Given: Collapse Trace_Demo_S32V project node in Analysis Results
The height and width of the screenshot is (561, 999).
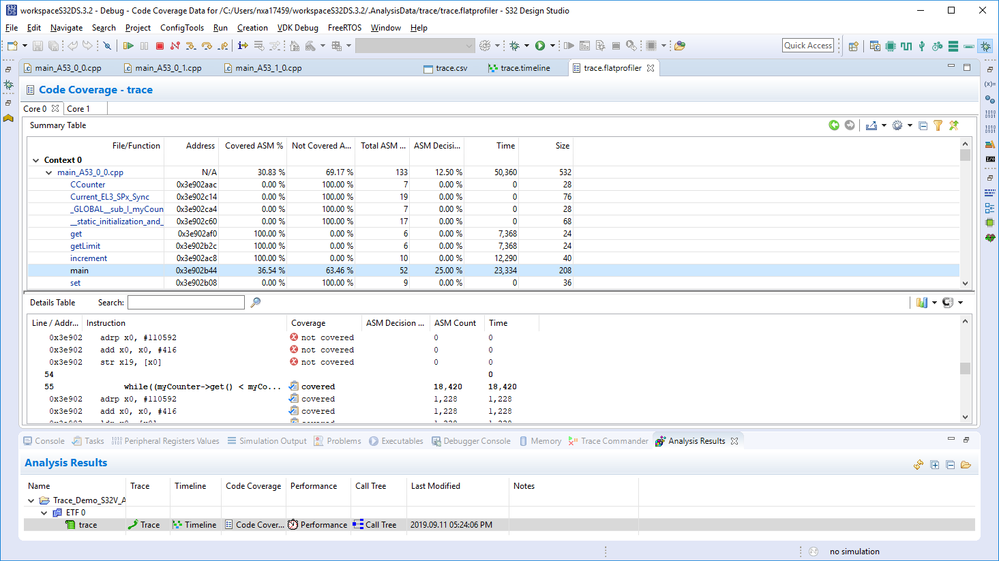Looking at the screenshot, I should [31, 501].
